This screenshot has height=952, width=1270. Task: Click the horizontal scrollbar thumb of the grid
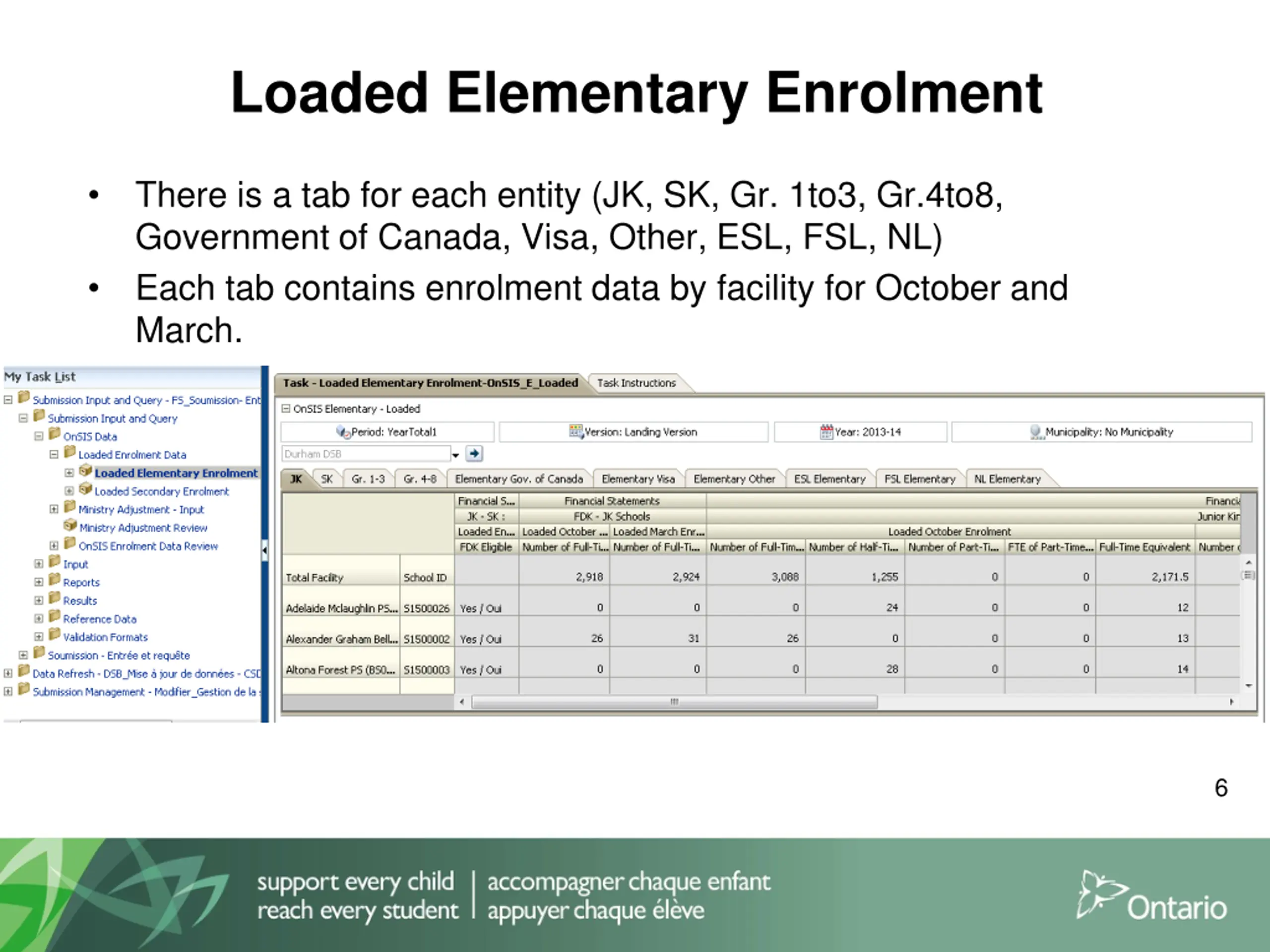click(x=674, y=702)
